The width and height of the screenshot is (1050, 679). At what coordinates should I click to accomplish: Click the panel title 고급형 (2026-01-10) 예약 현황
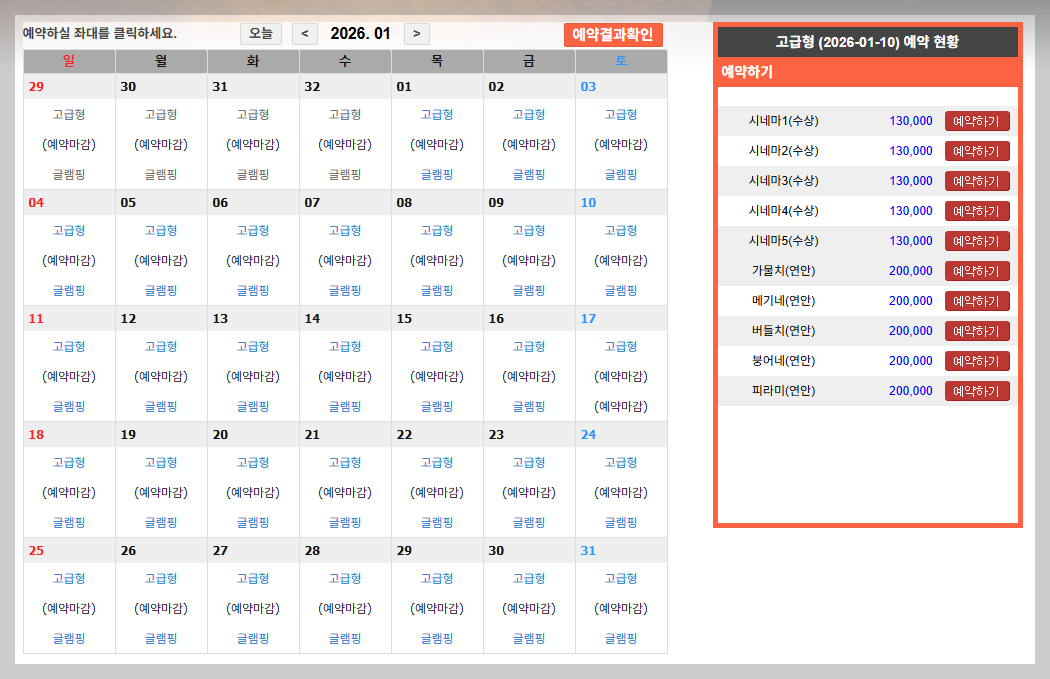[867, 42]
